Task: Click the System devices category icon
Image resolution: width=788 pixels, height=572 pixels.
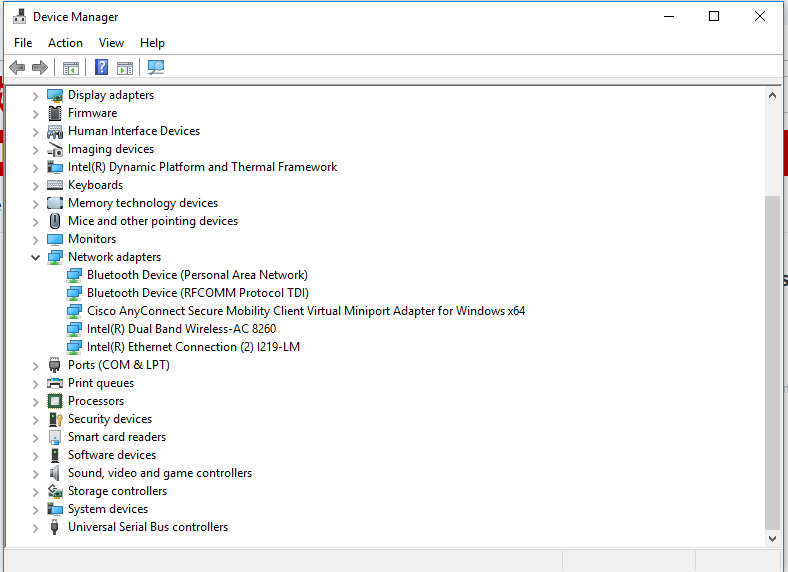Action: click(55, 509)
